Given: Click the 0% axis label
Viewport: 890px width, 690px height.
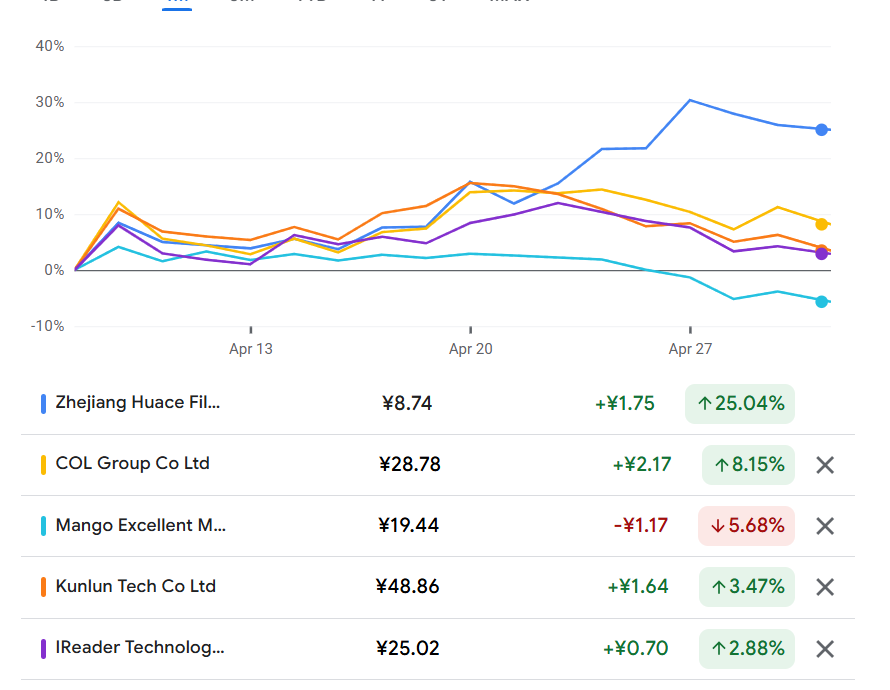Looking at the screenshot, I should click(54, 270).
